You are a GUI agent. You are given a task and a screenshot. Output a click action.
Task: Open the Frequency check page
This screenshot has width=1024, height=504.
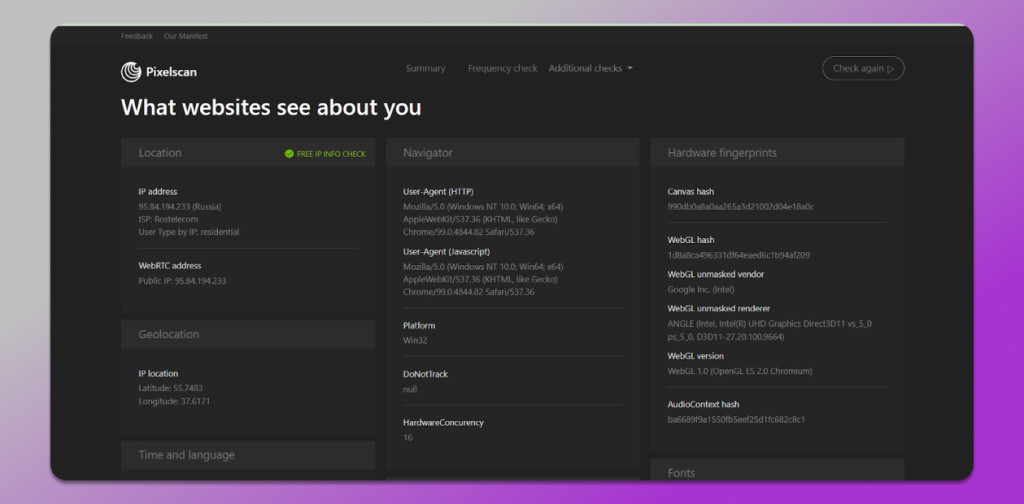[502, 69]
